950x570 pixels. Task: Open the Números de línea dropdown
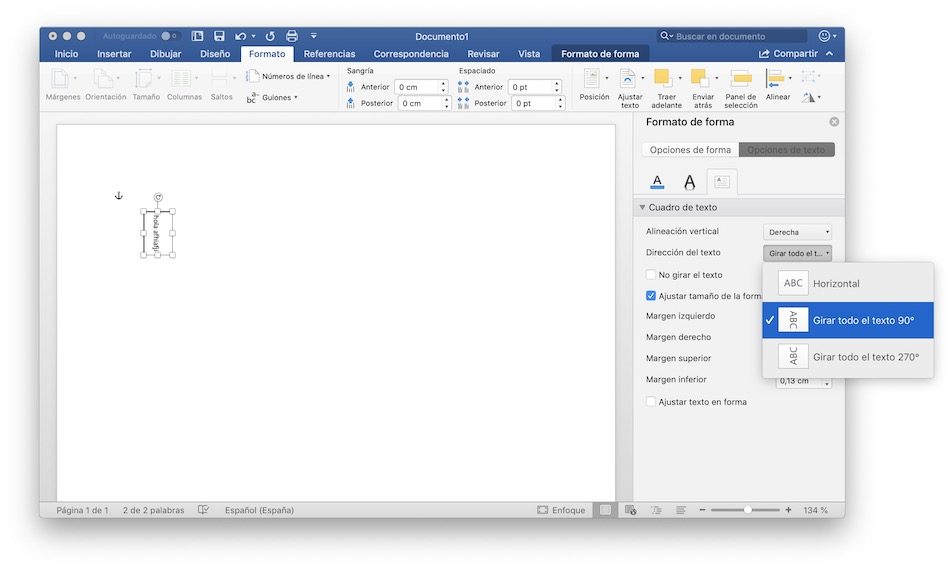[x=289, y=76]
